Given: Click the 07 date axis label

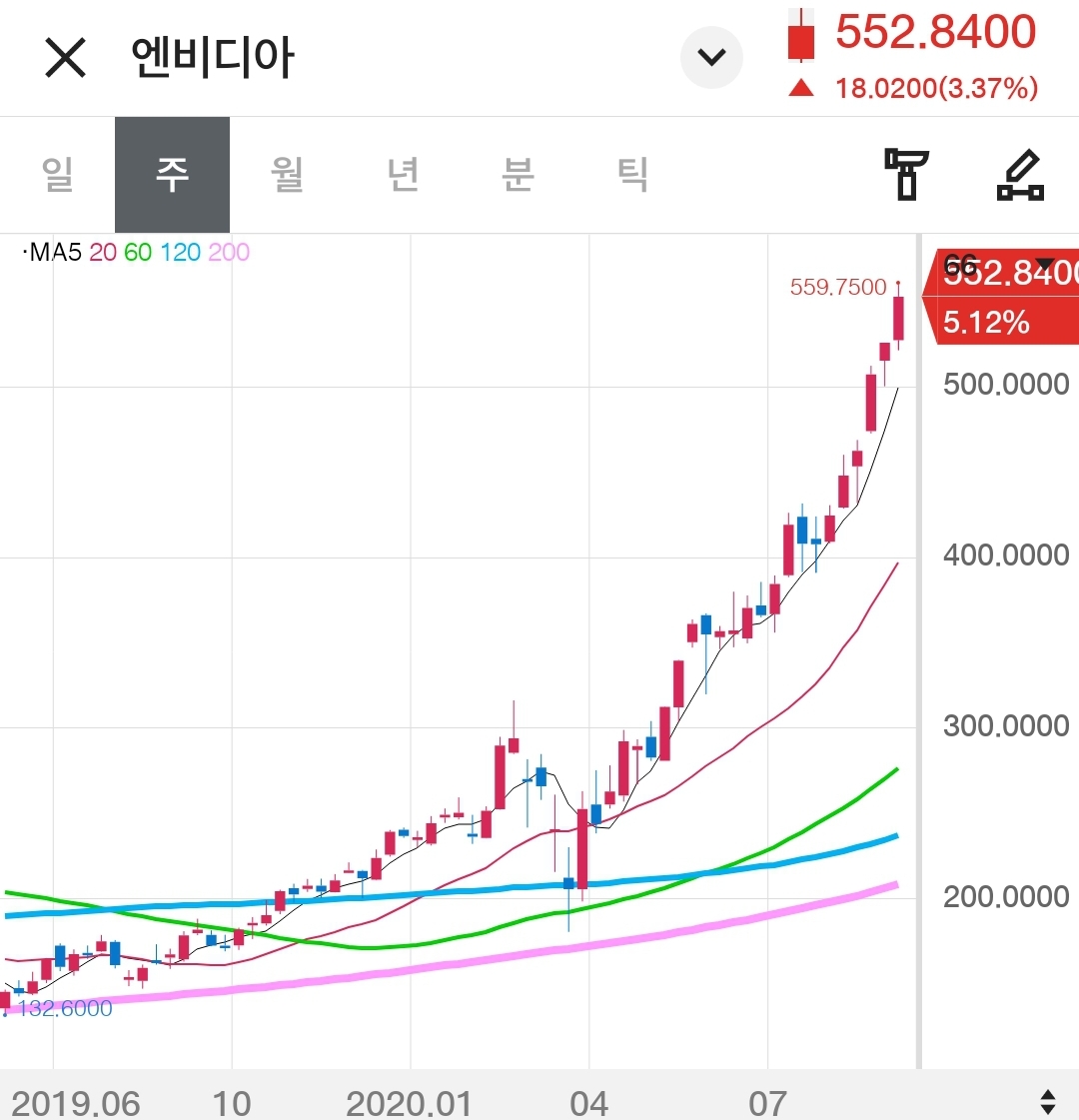Looking at the screenshot, I should tap(767, 1104).
